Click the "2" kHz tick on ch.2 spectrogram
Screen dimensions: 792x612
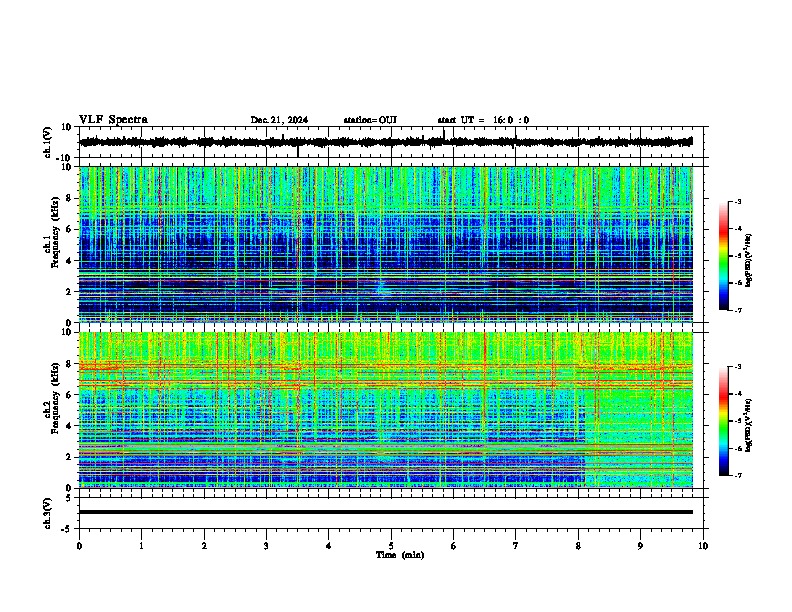tap(70, 457)
